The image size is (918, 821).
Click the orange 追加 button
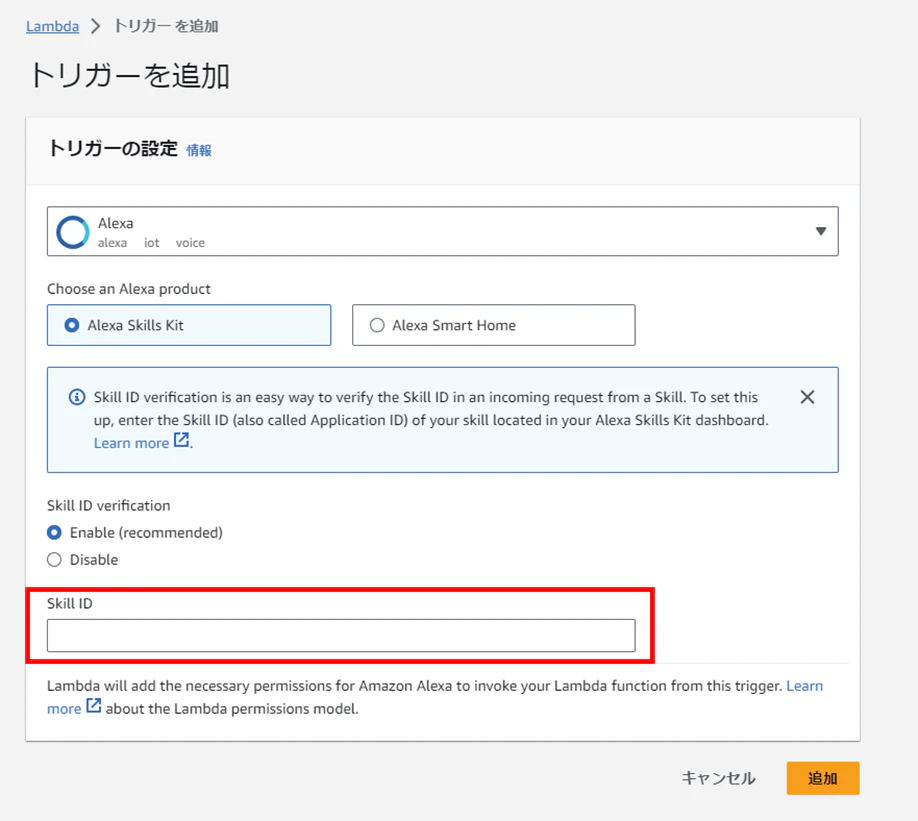coord(823,778)
